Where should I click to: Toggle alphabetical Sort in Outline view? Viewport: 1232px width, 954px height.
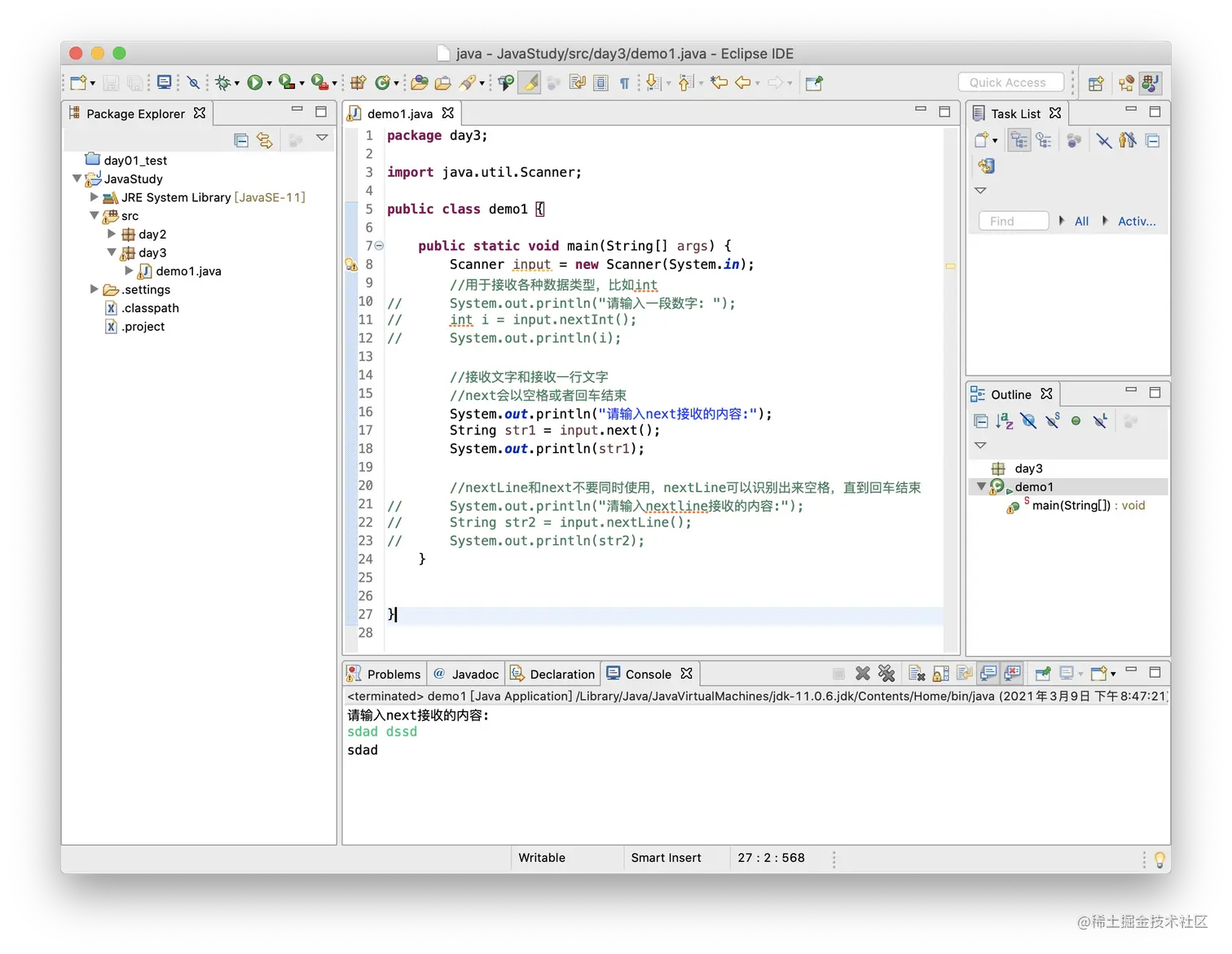[1005, 421]
